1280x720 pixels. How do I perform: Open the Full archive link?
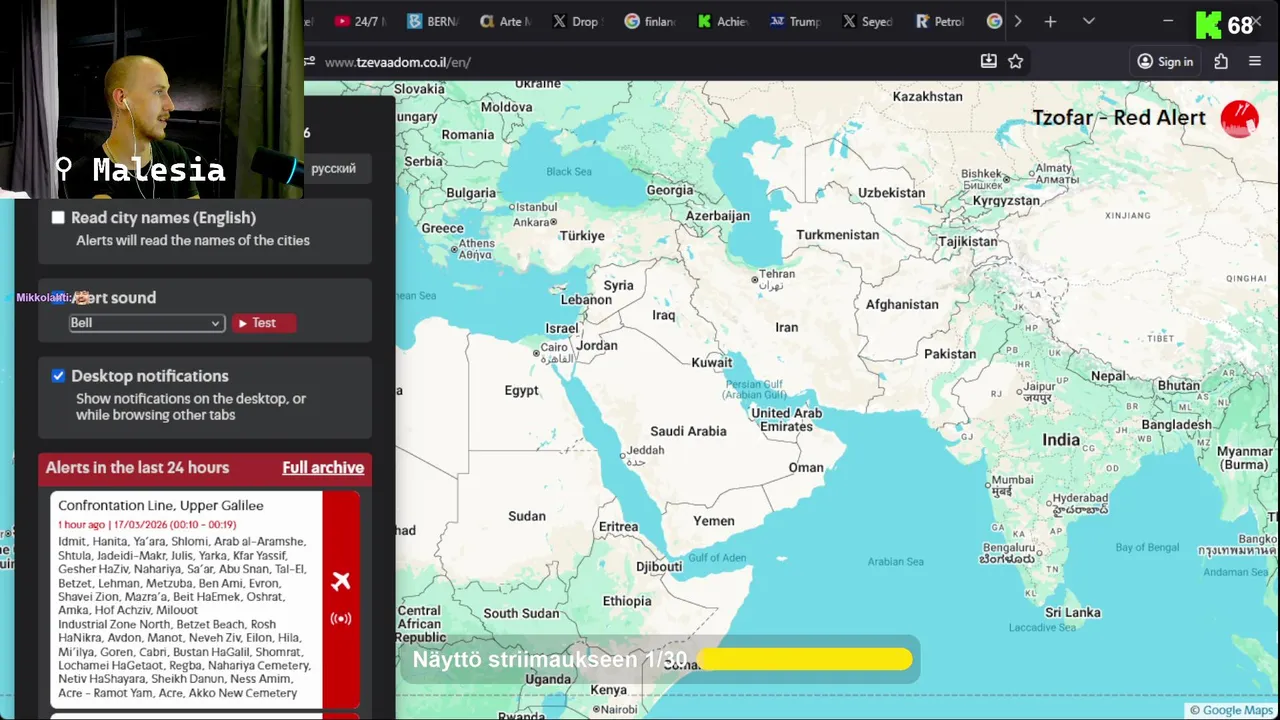coord(323,468)
